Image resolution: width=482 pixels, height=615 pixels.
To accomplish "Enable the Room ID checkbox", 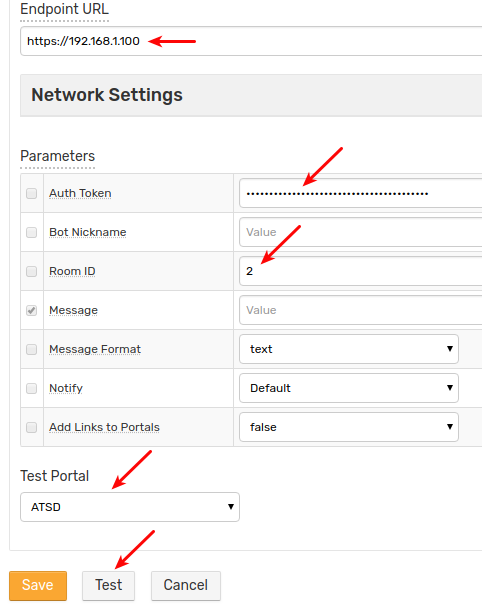I will (x=31, y=271).
